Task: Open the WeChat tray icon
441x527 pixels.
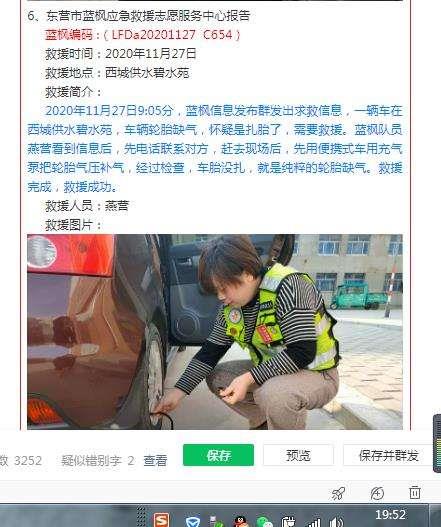Action: 265,522
